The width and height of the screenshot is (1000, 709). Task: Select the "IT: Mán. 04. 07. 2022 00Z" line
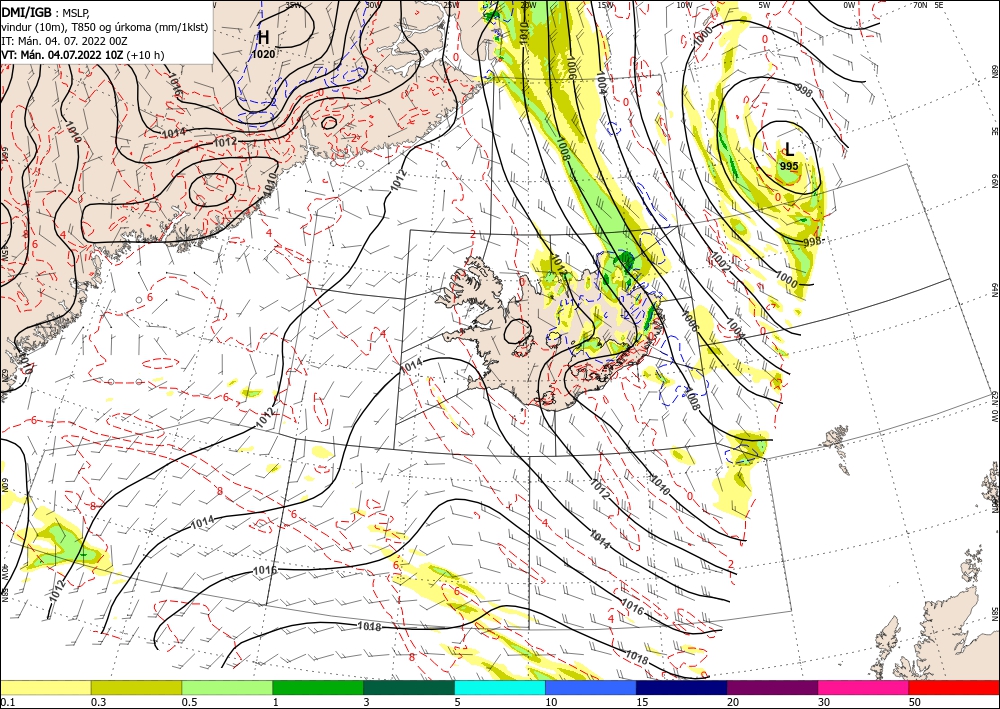coord(64,40)
